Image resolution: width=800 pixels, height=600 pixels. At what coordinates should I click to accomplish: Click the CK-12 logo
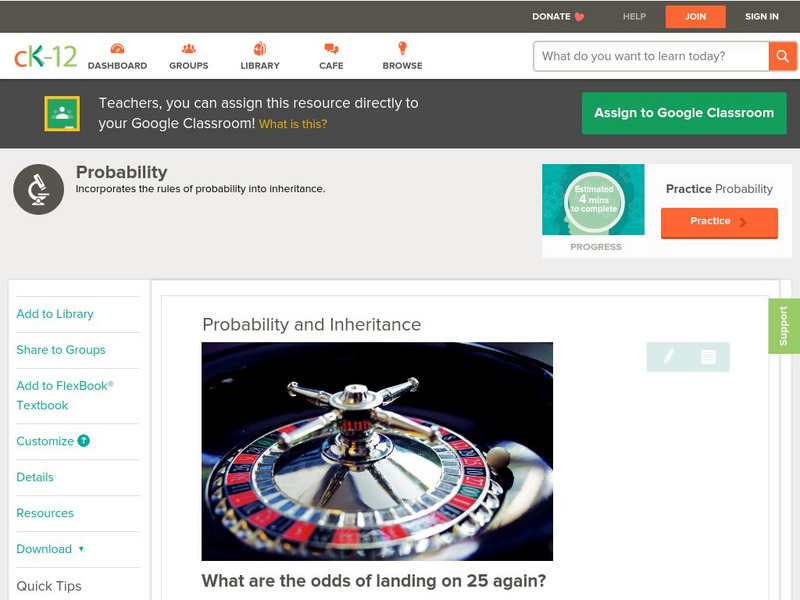(45, 57)
